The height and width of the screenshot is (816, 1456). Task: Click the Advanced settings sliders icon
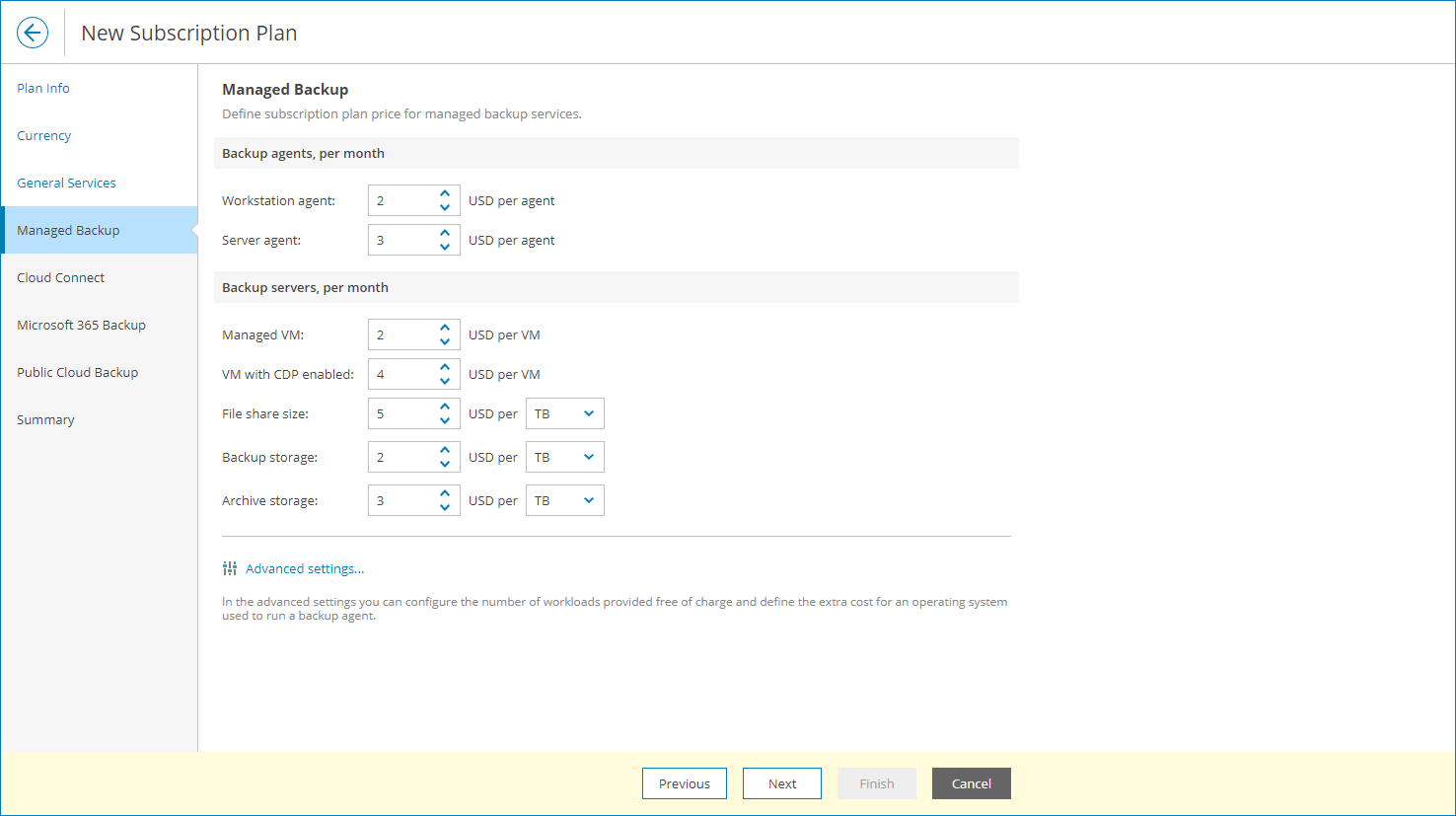click(x=230, y=568)
